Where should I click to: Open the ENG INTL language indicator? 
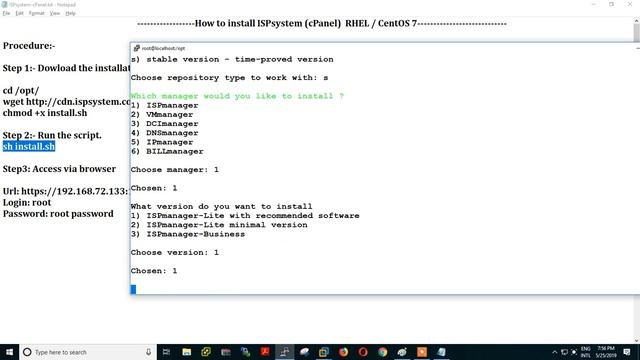click(x=586, y=352)
